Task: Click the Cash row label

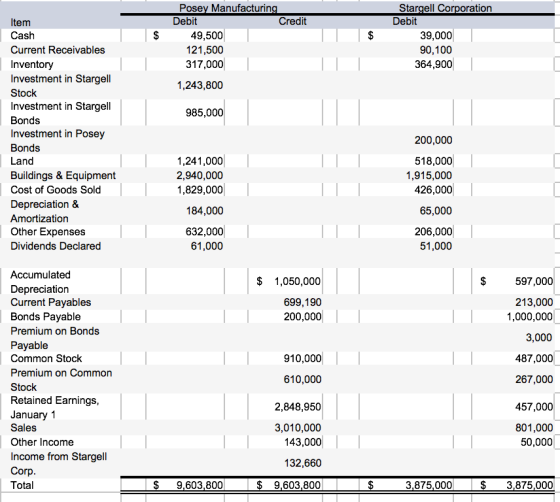Action: (22, 36)
